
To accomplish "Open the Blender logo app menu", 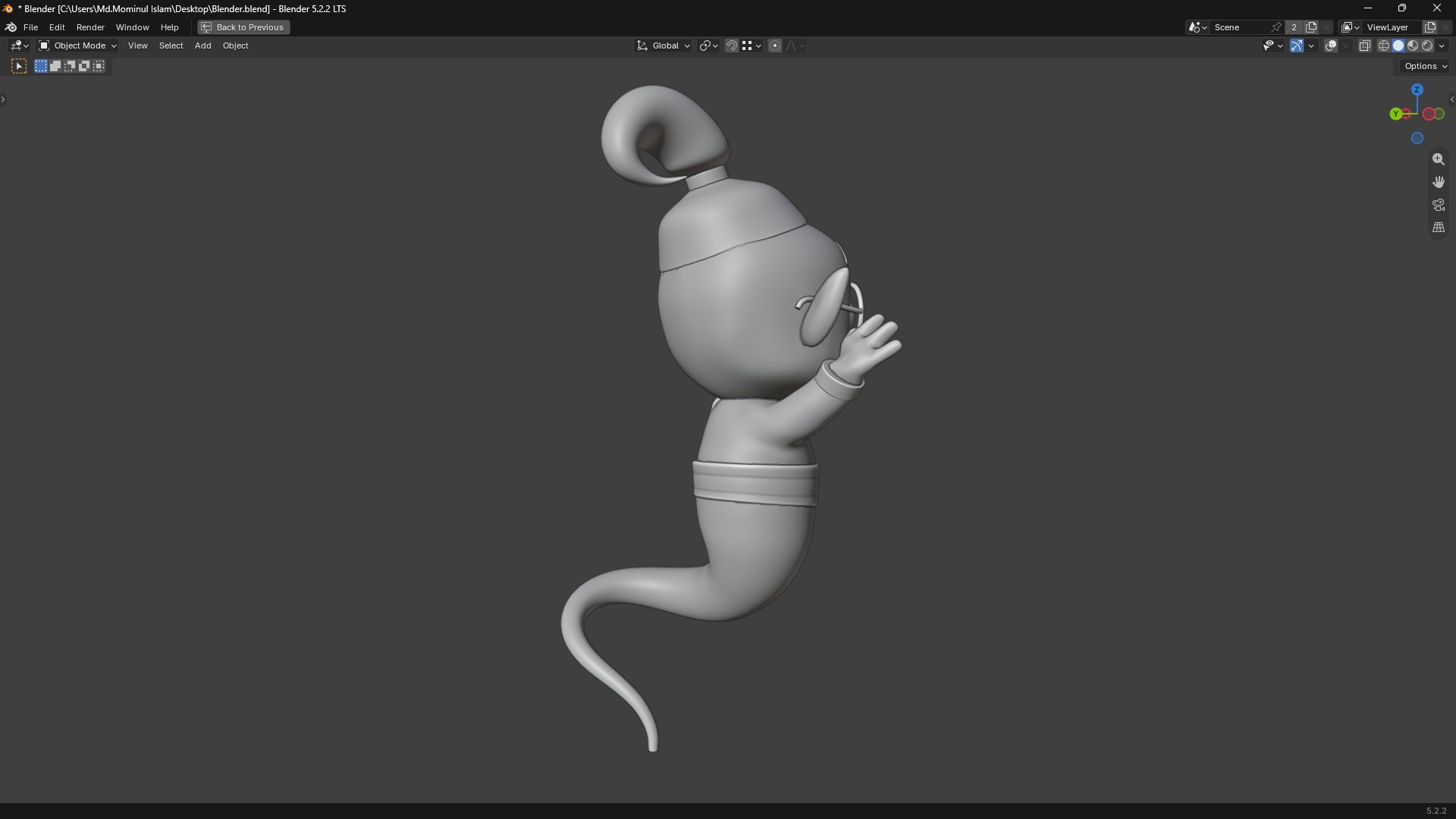I will pos(11,27).
